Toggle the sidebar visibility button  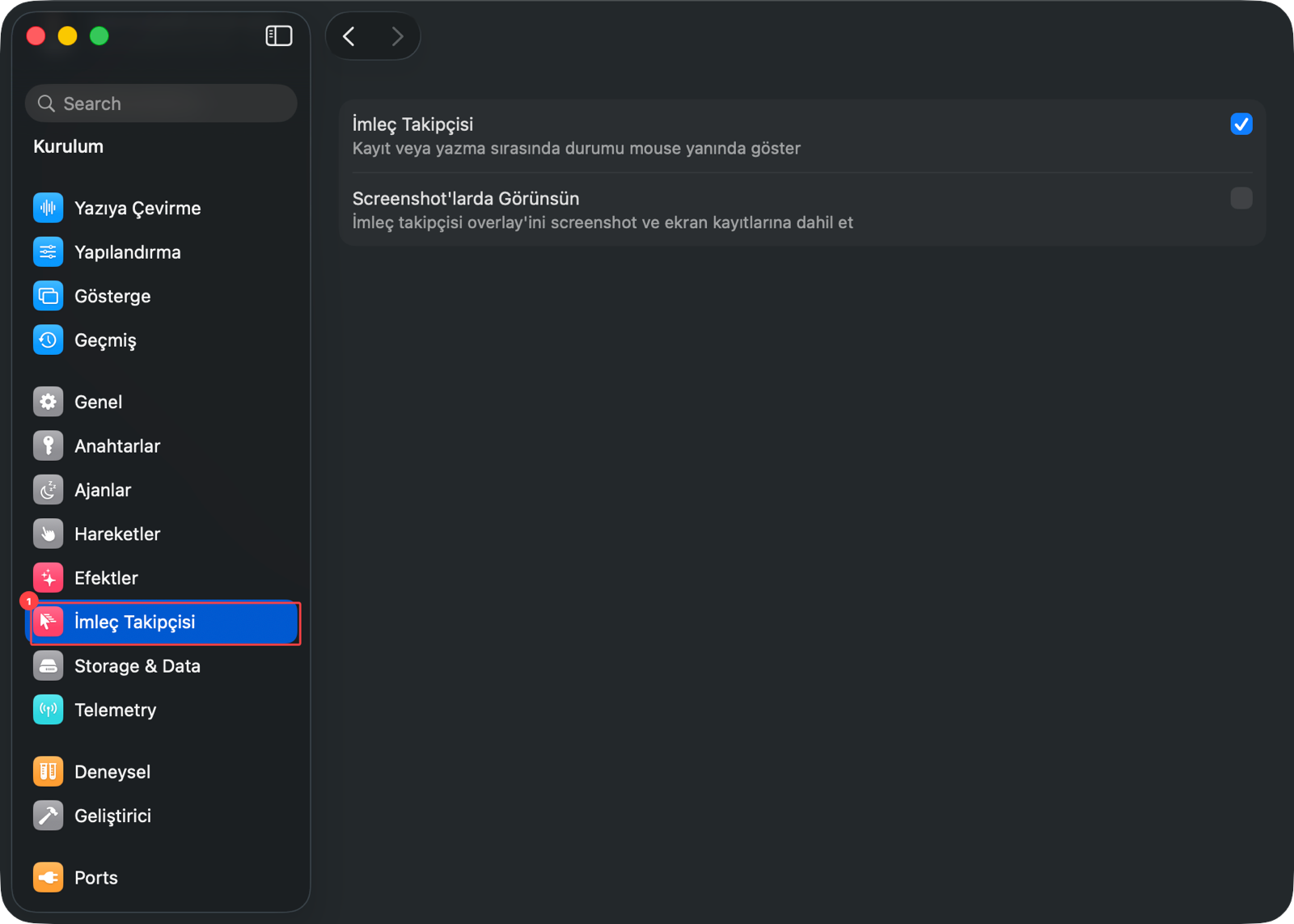(279, 36)
